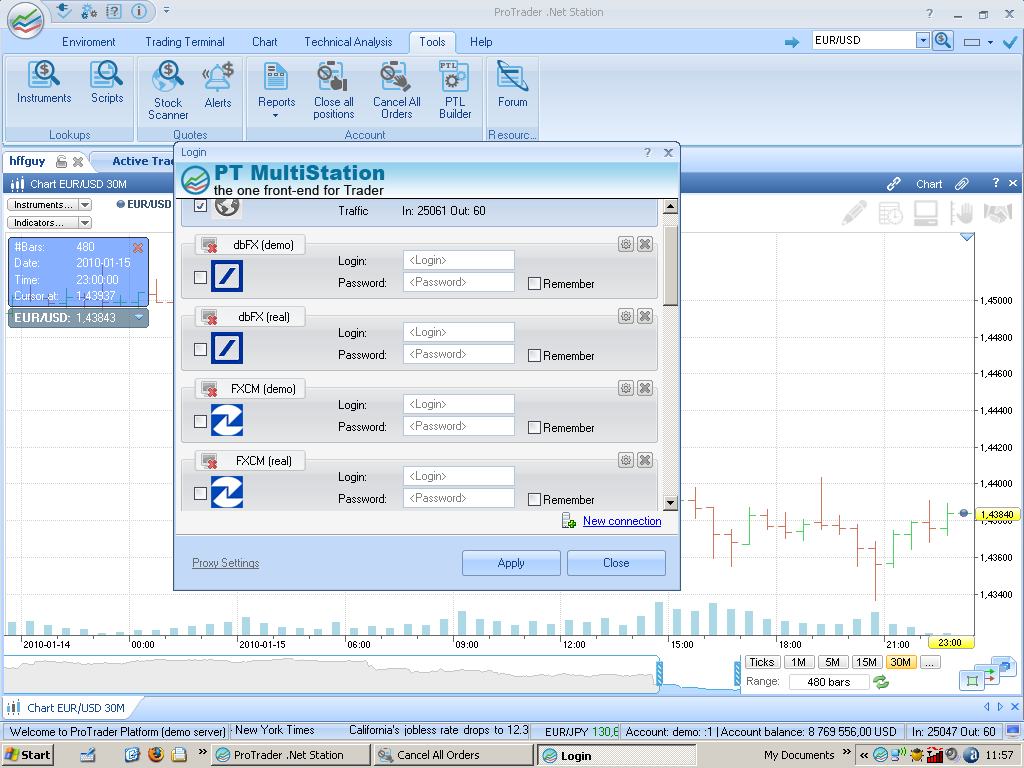The width and height of the screenshot is (1024, 768).
Task: Open the Alerts tool
Action: click(x=218, y=85)
